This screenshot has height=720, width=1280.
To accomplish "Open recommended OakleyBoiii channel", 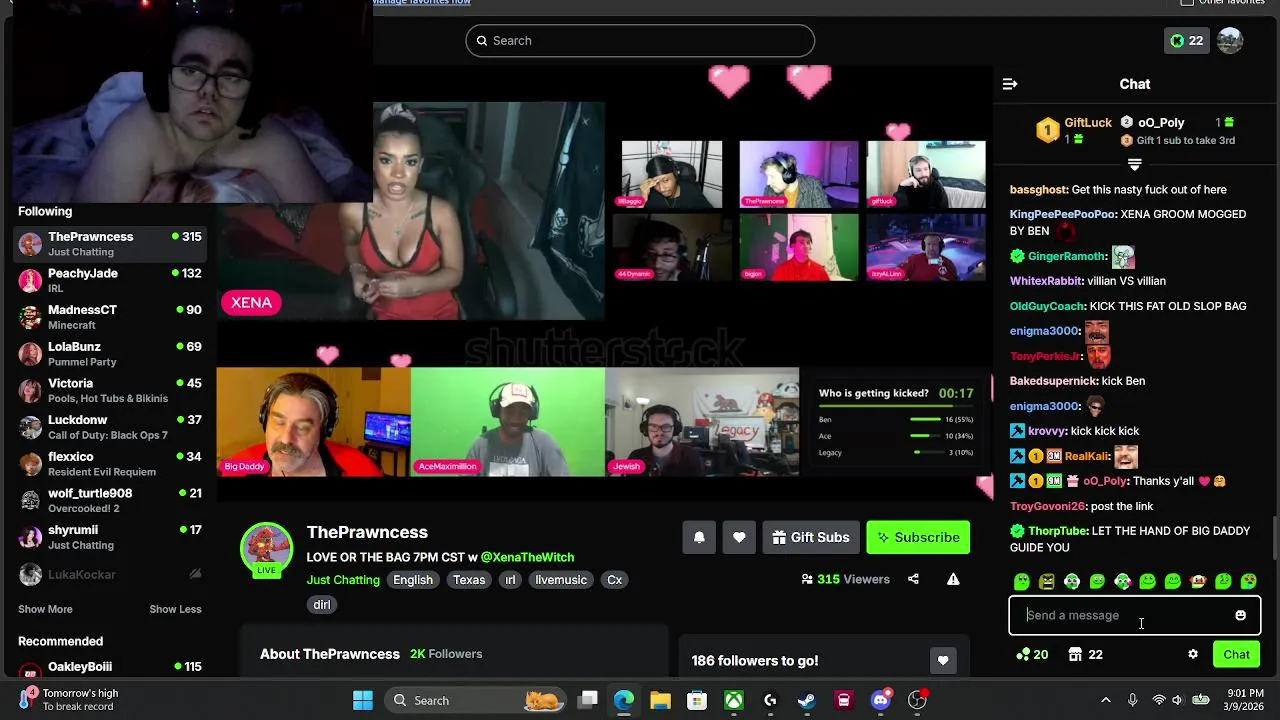I will [x=110, y=668].
